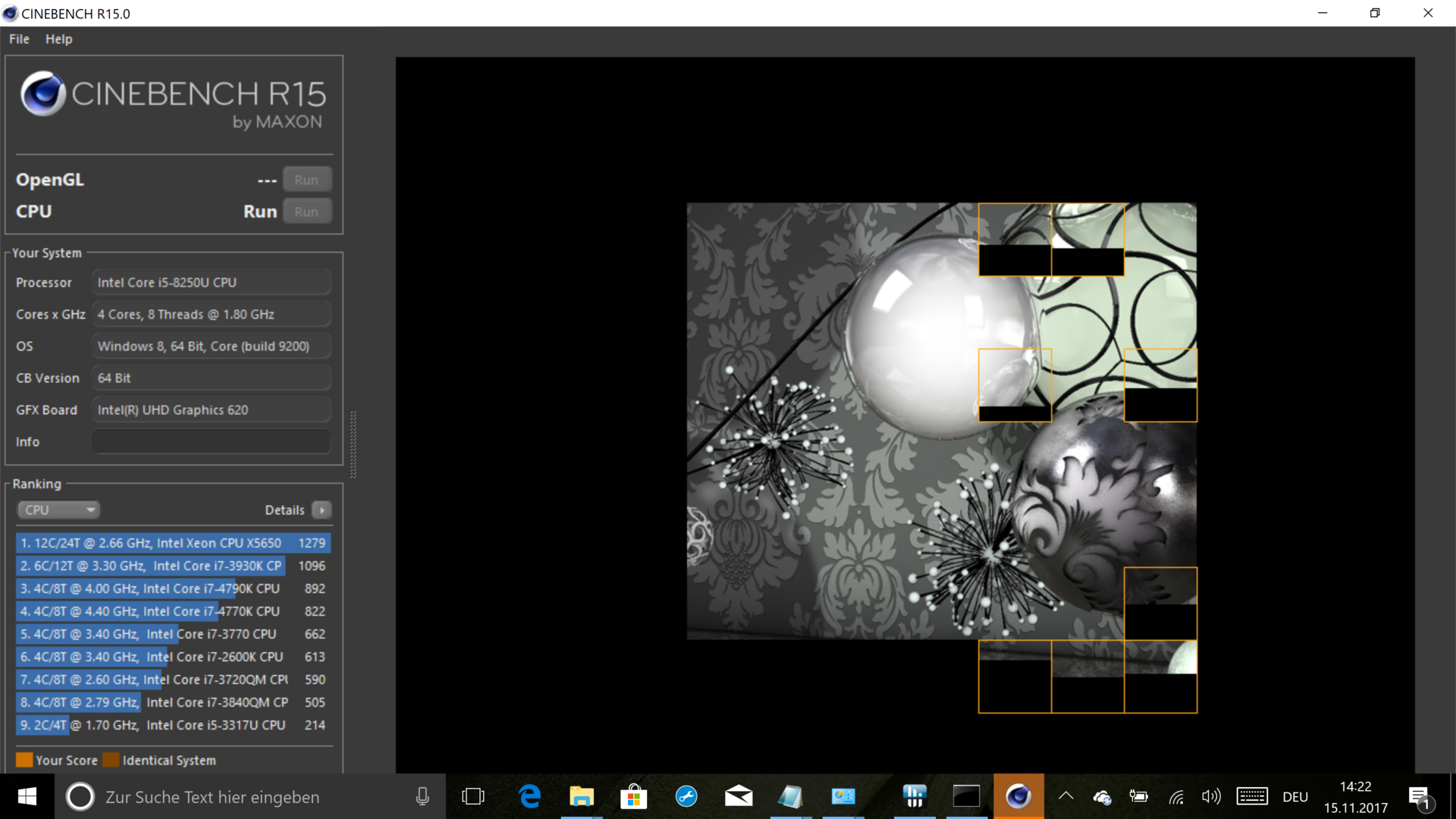Click the Details arrow button
This screenshot has width=1456, height=819.
[322, 510]
